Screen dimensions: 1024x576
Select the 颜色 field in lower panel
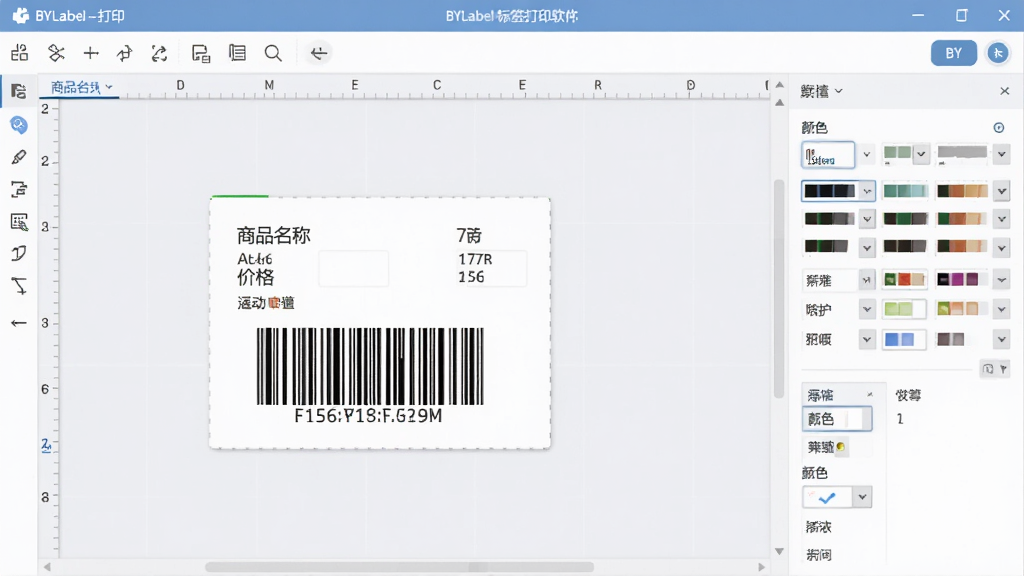(837, 419)
